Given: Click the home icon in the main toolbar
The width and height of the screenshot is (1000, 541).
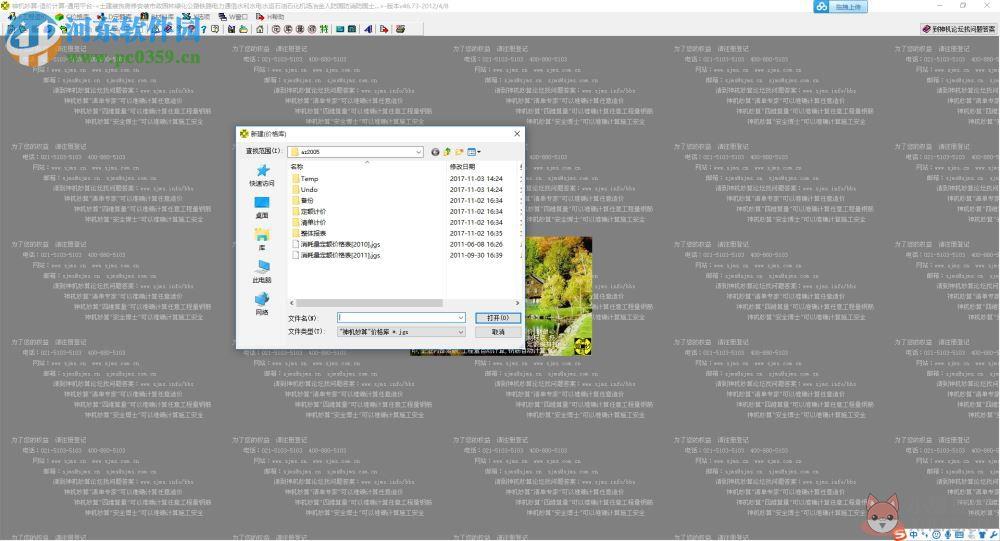Looking at the screenshot, I should coord(260,29).
